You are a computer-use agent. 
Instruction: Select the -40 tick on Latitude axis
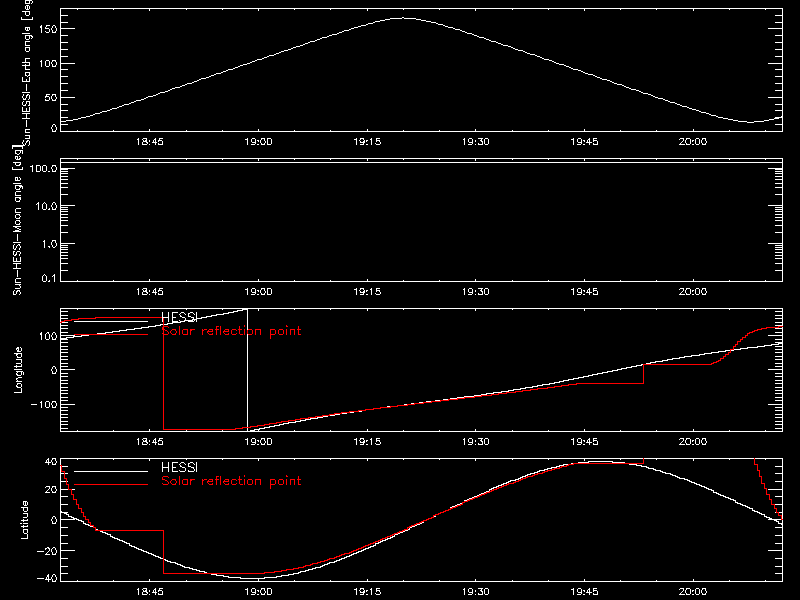pyautogui.click(x=47, y=579)
